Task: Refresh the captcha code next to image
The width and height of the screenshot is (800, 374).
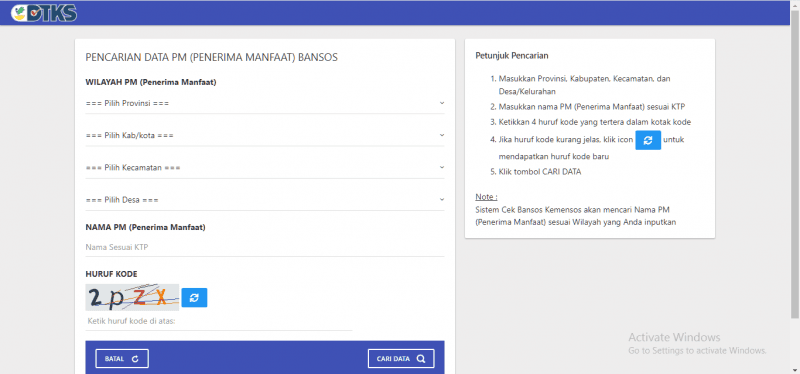Action: (194, 297)
